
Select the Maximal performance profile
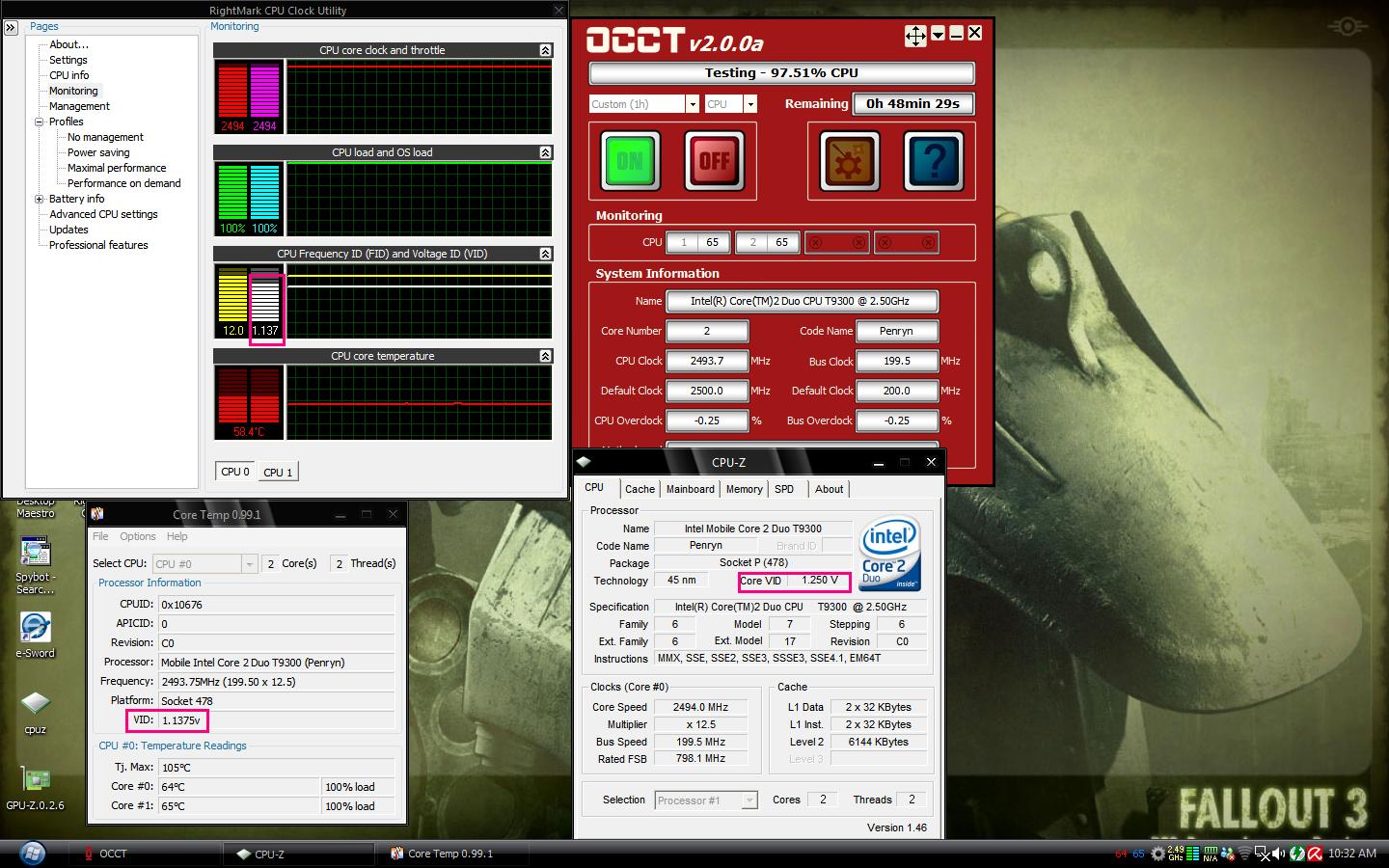click(117, 168)
